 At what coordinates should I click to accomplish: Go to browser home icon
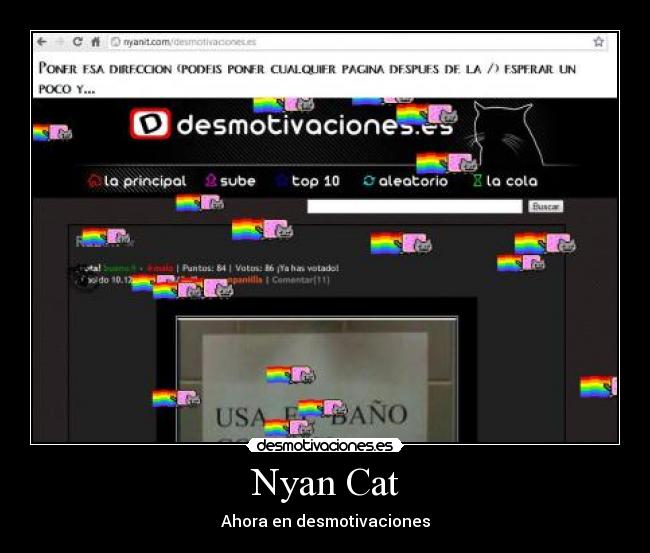(96, 42)
